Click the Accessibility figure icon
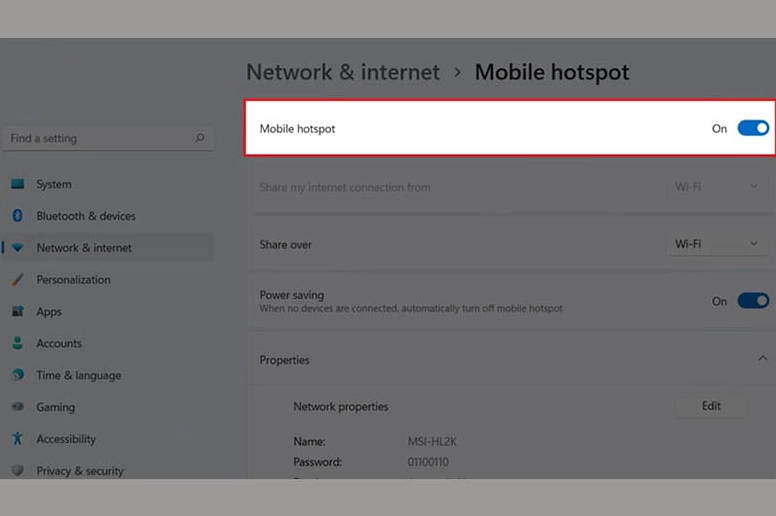This screenshot has width=776, height=516. click(x=17, y=439)
